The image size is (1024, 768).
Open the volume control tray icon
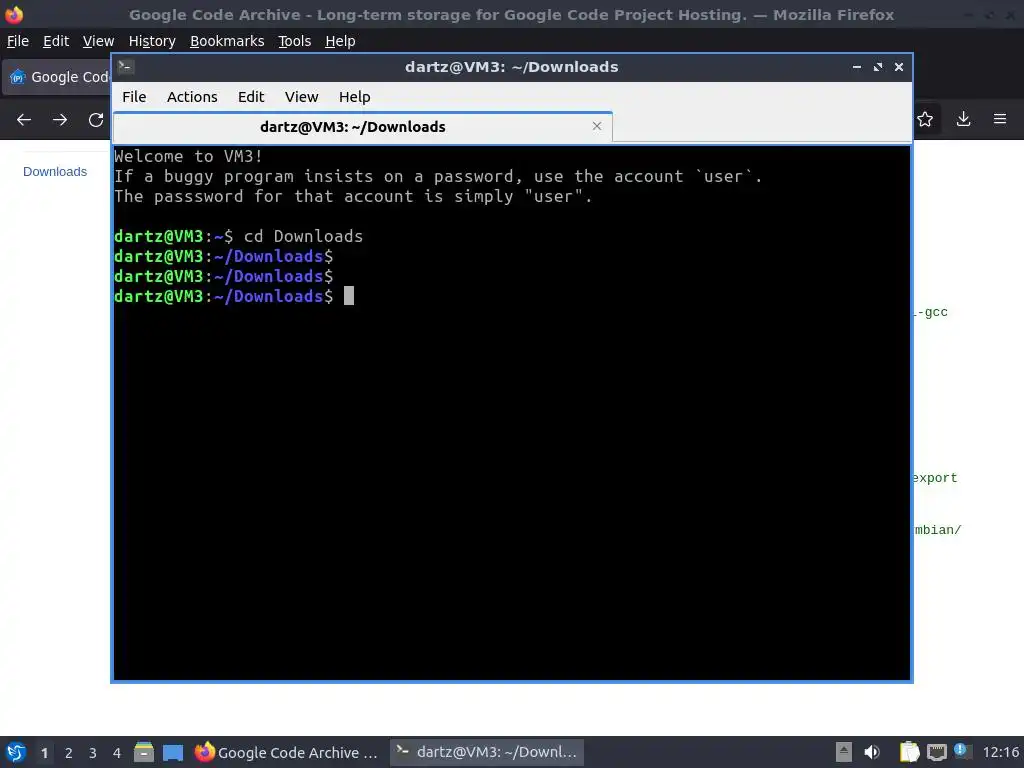(x=872, y=752)
